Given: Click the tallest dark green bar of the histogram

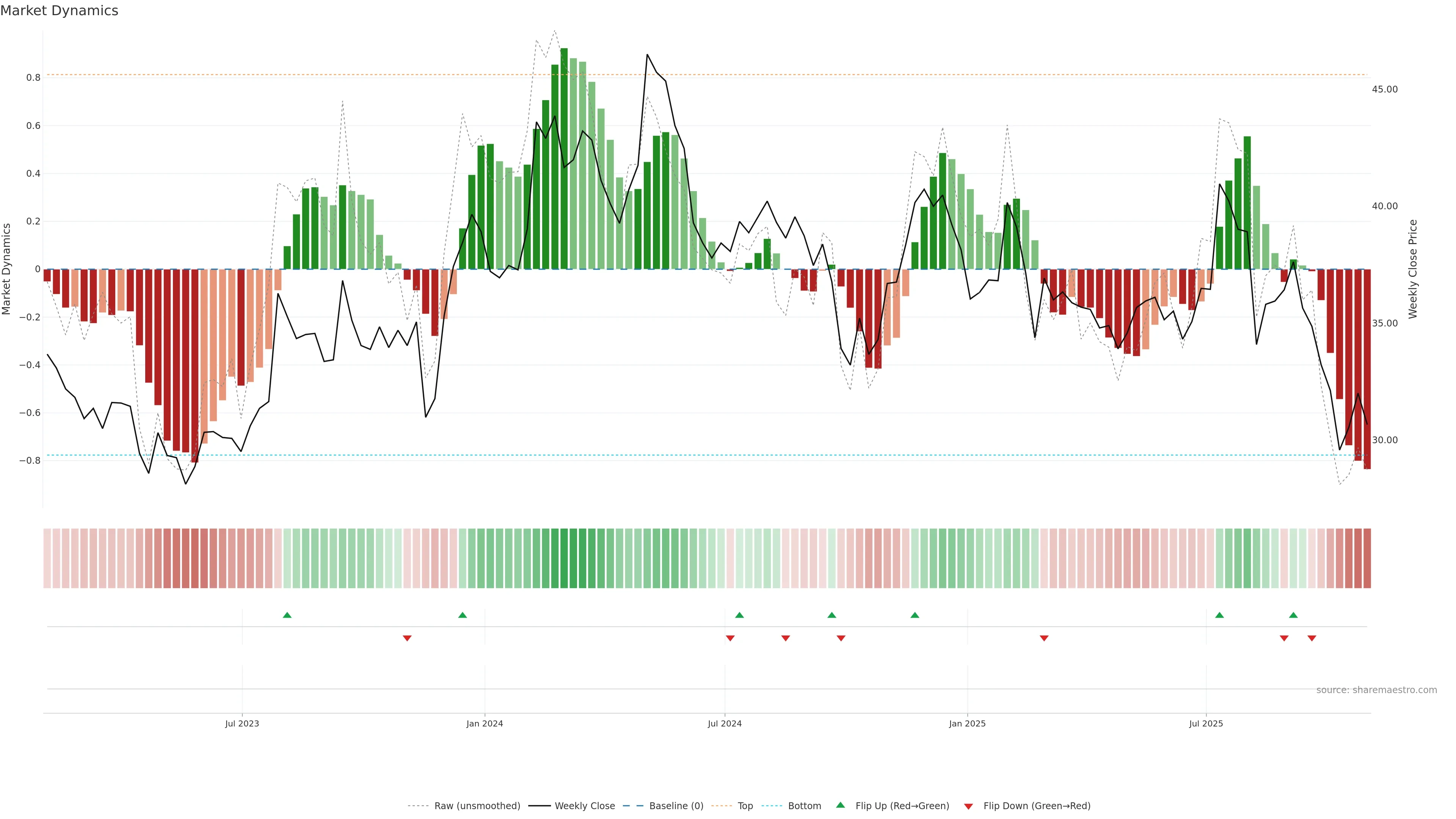Looking at the screenshot, I should 563,158.
